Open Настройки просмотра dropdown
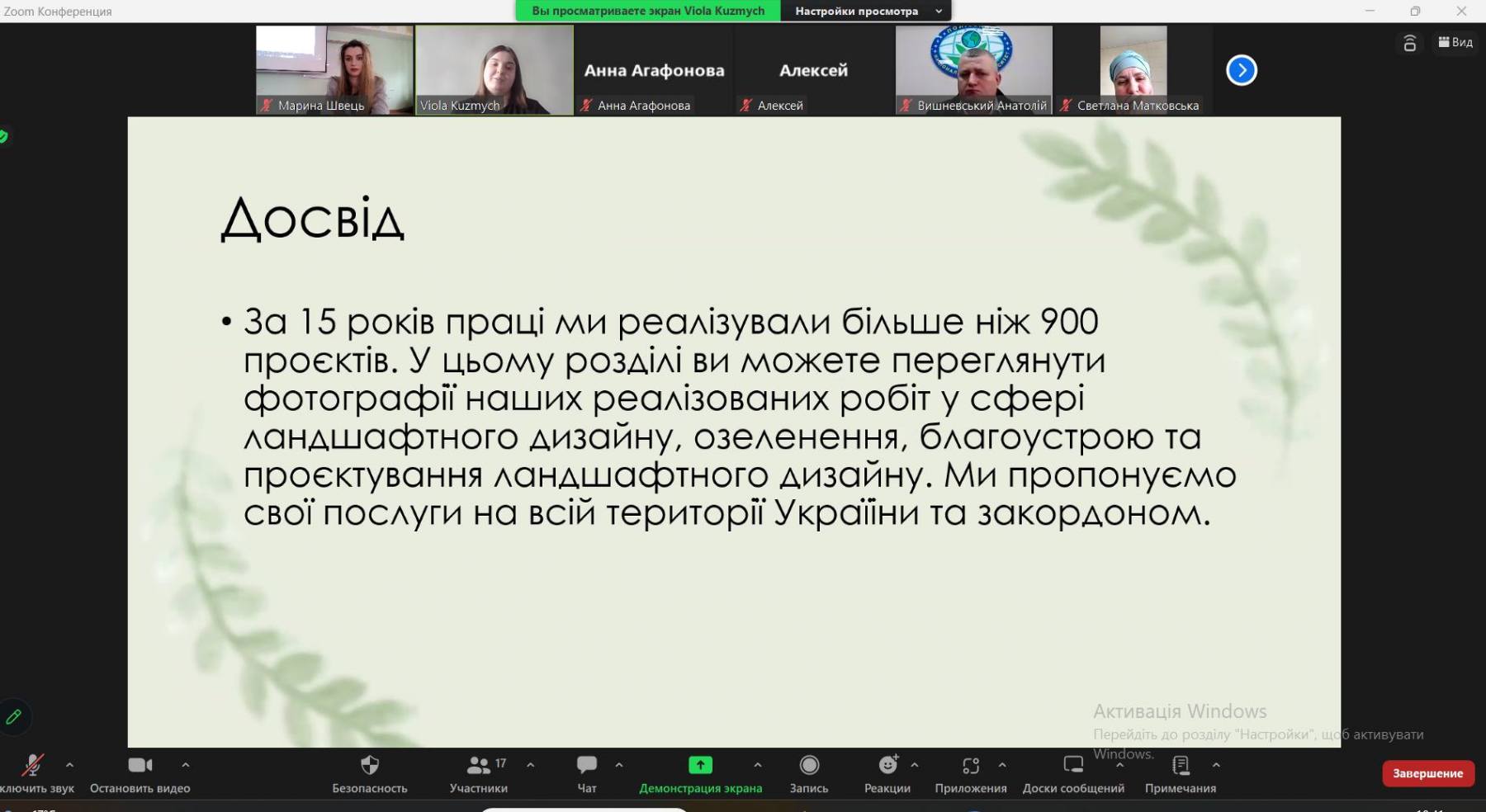Viewport: 1486px width, 812px height. pyautogui.click(x=866, y=11)
